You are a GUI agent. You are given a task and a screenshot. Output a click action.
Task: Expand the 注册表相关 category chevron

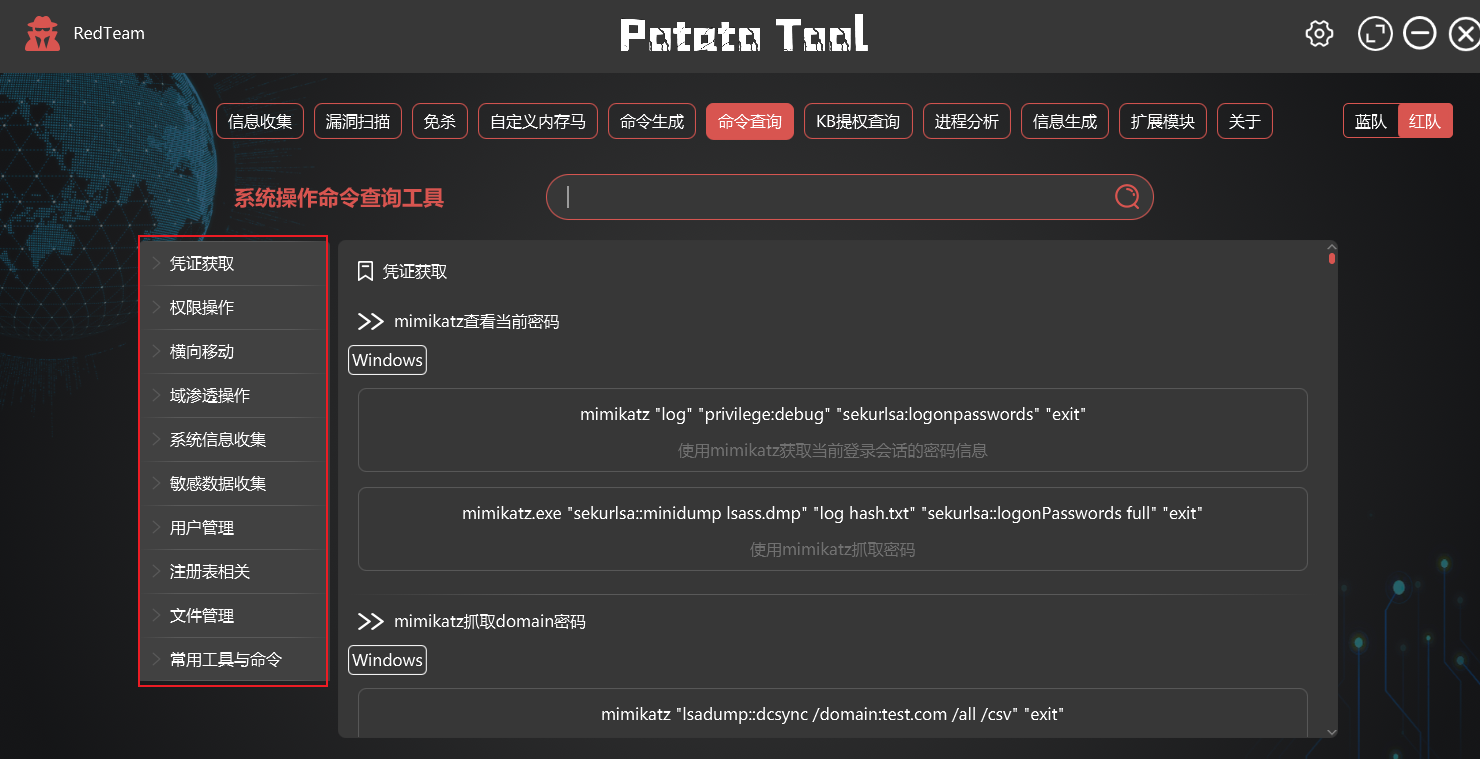click(x=157, y=571)
